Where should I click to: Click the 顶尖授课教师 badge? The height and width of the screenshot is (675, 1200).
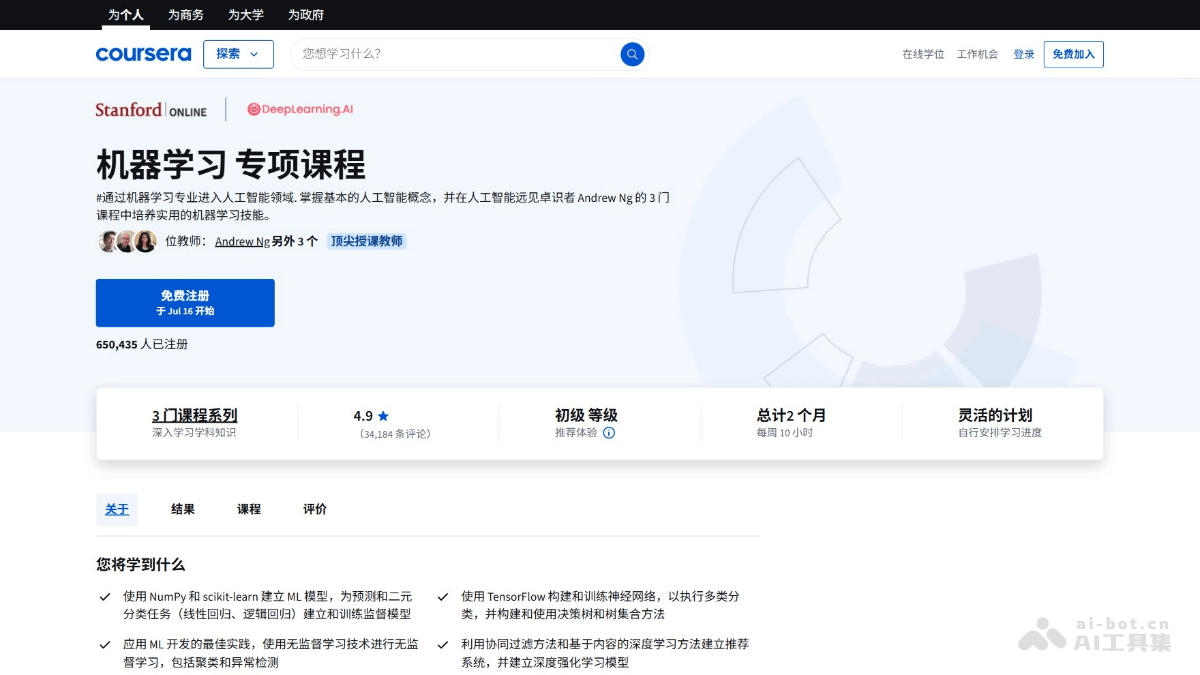click(x=366, y=241)
